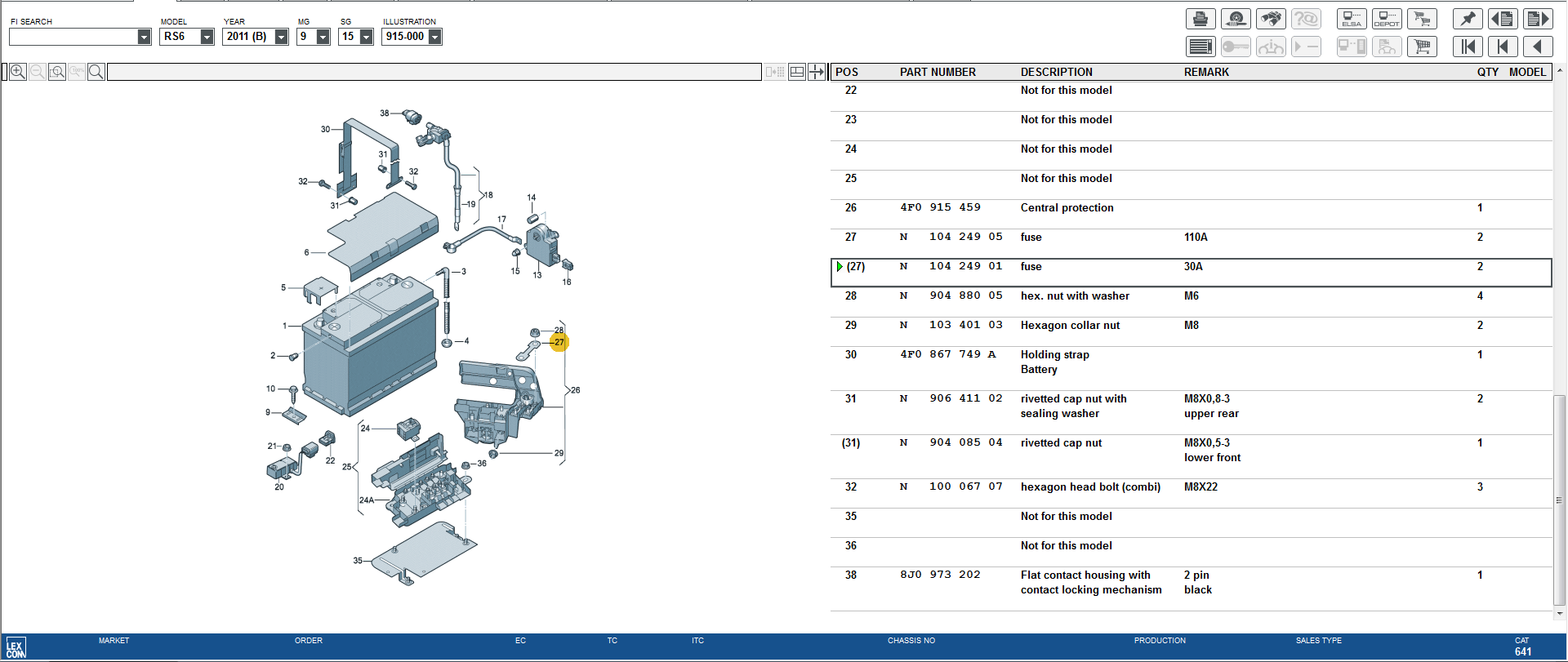Expand the YEAR dropdown 2011 (B)
This screenshot has height=662, width=1568.
pos(281,37)
